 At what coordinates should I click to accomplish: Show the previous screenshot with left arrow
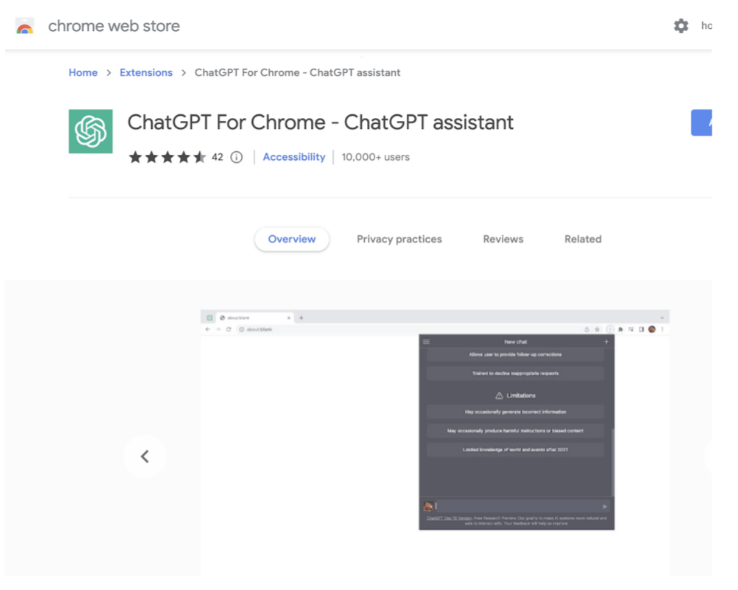tap(145, 456)
